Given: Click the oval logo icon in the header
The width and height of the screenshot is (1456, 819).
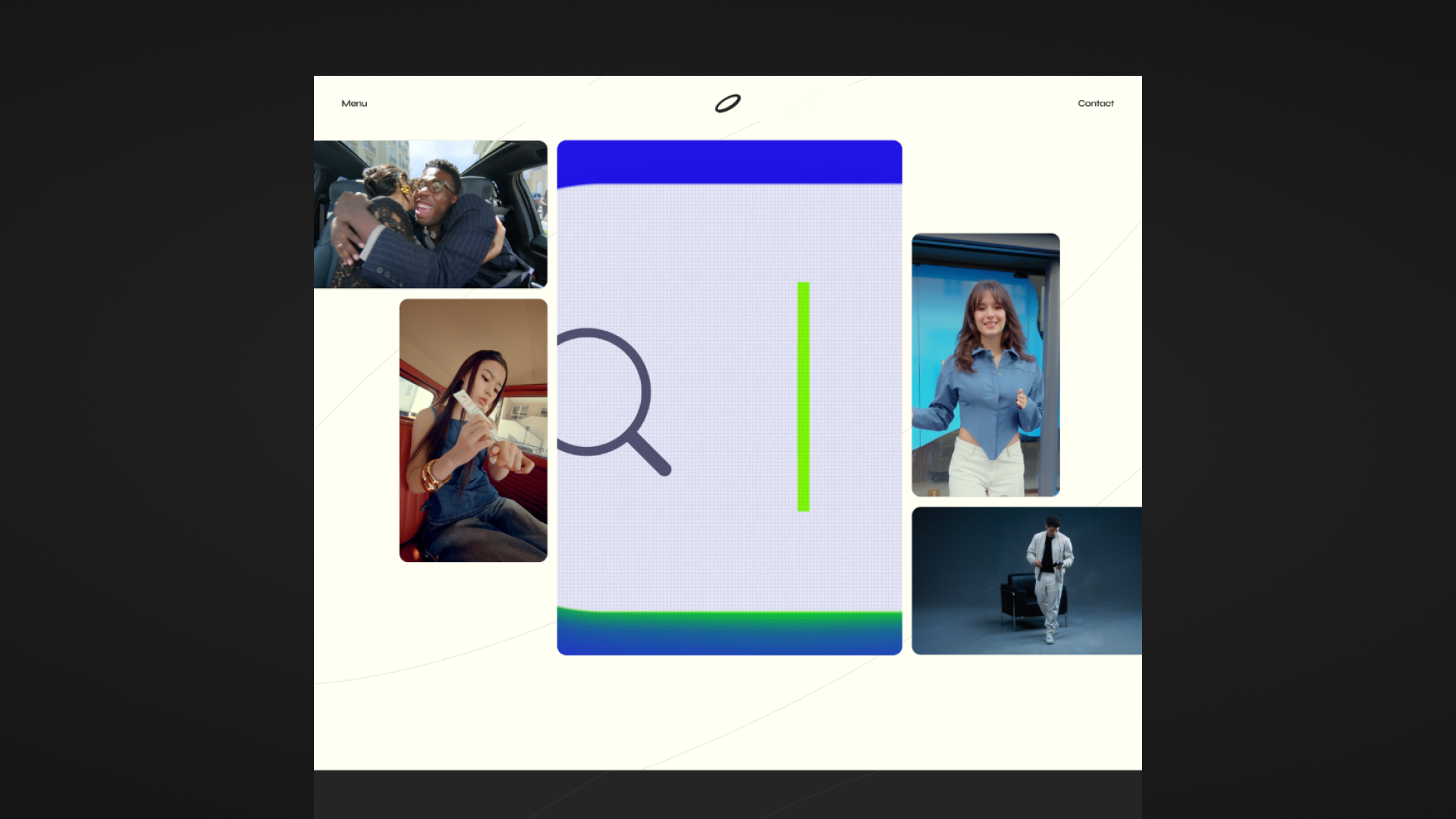Looking at the screenshot, I should coord(728,103).
